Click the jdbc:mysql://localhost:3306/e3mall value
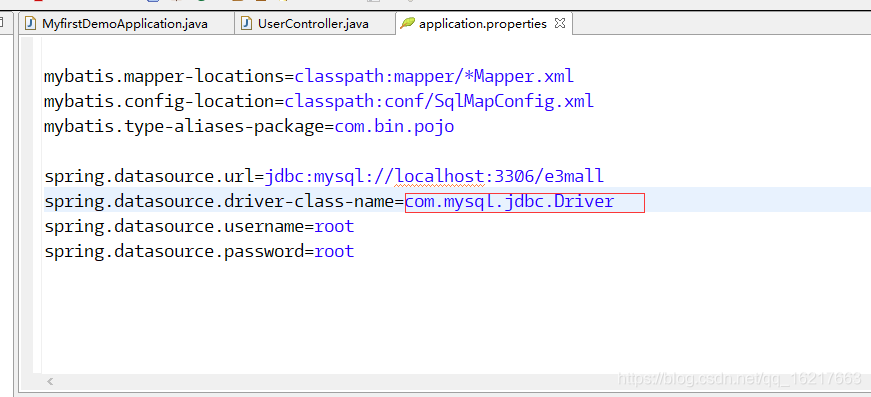The width and height of the screenshot is (871, 397). coord(434,177)
